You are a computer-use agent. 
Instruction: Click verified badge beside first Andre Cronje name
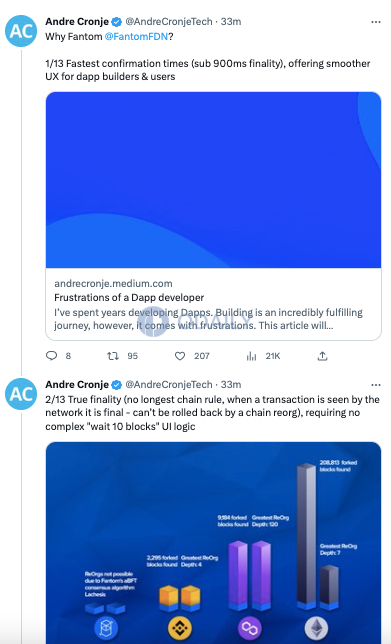tap(117, 21)
